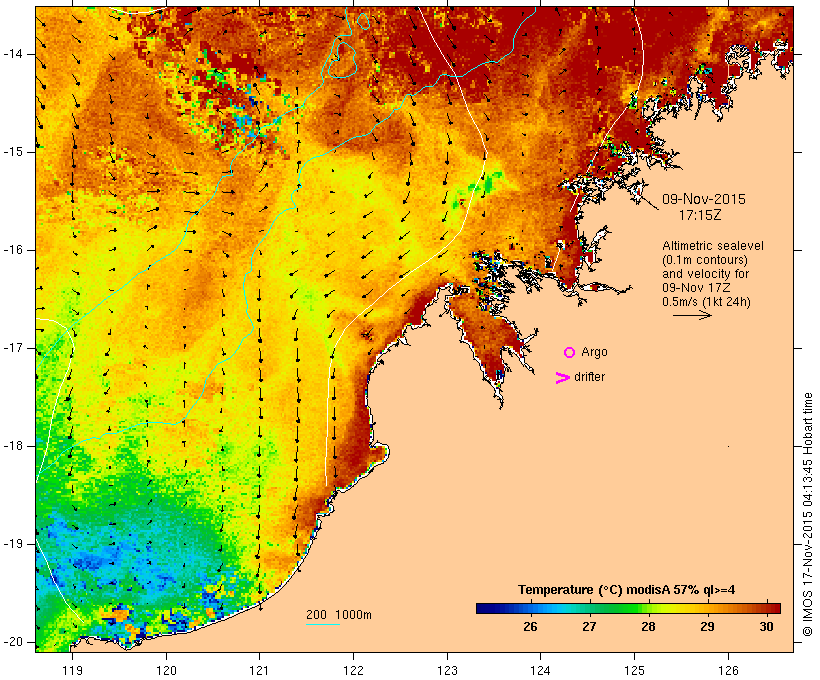Viewport: 820px width, 680px height.
Task: Click the '17:15Z' time text
Action: [x=700, y=215]
